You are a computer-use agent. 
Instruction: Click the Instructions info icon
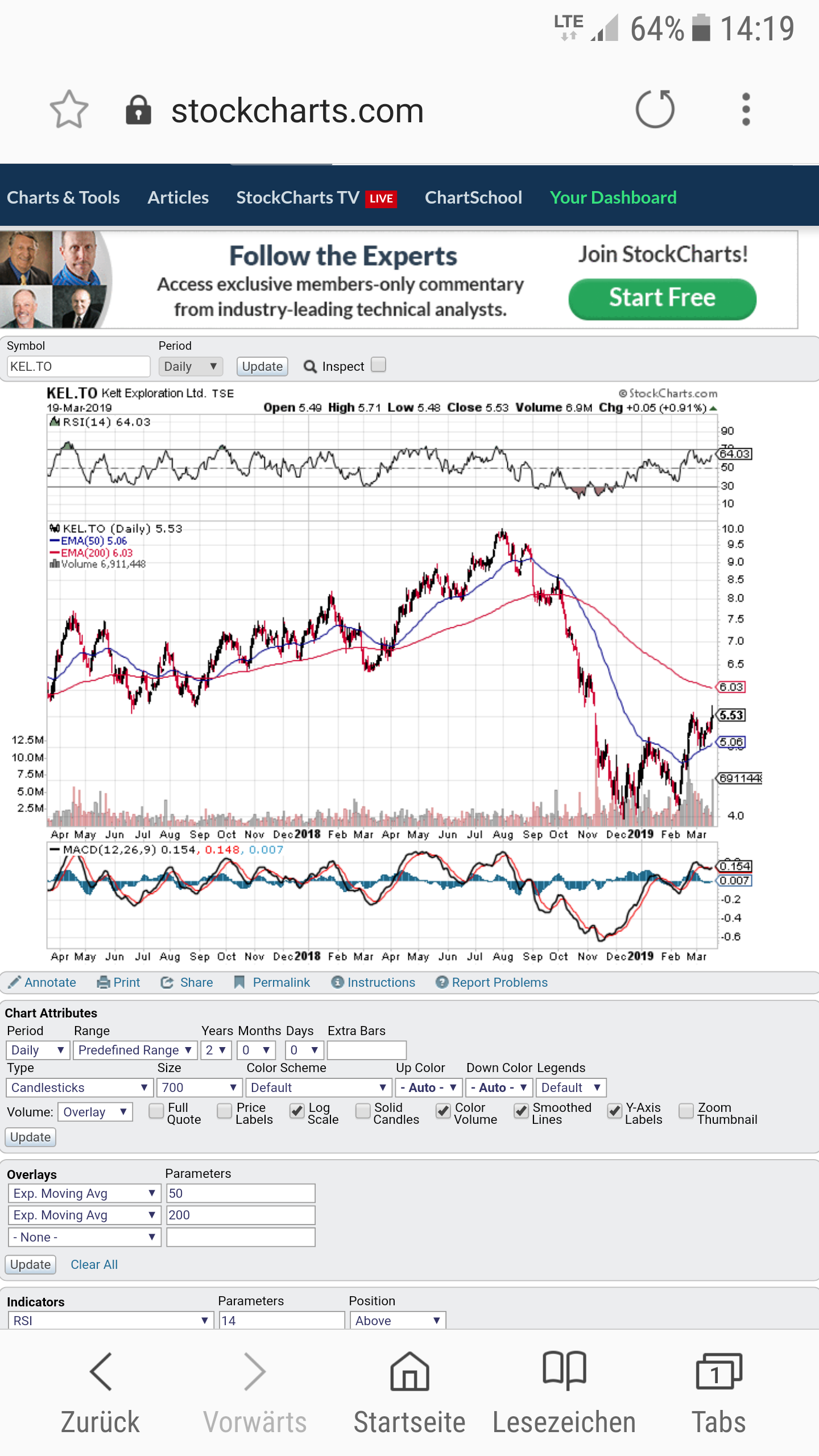pyautogui.click(x=338, y=982)
